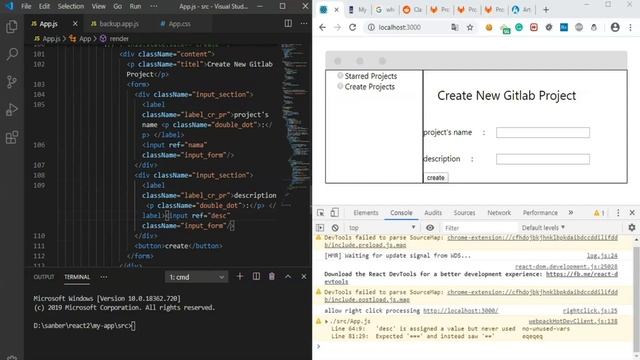Screen dimensions: 640x360
Task: Reload the localhost:3000 page
Action: click(x=352, y=27)
